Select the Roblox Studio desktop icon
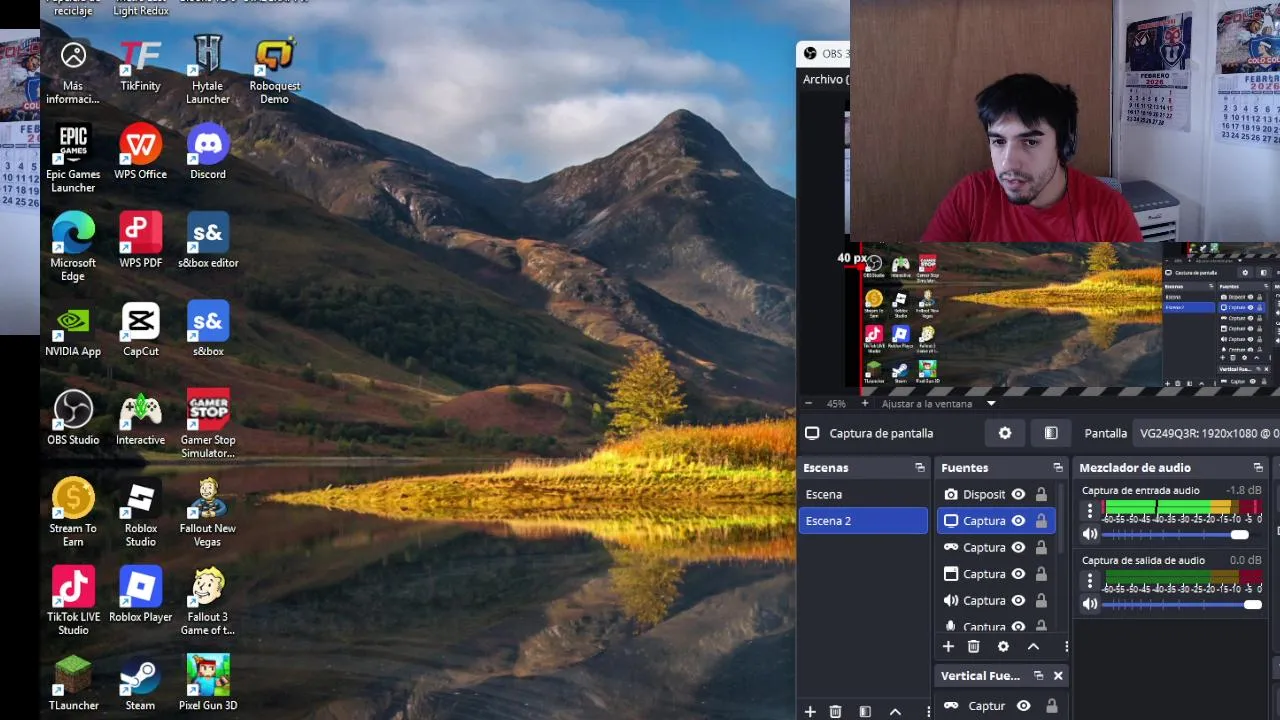This screenshot has height=720, width=1280. 140,514
